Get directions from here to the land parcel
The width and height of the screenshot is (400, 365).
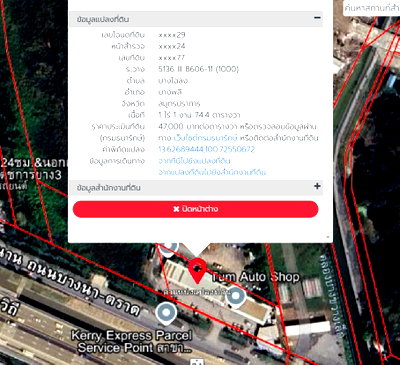pos(194,161)
